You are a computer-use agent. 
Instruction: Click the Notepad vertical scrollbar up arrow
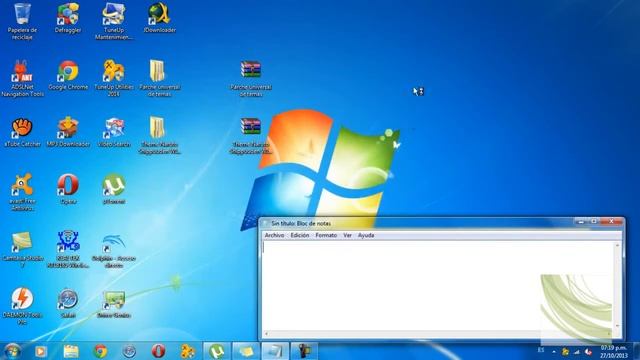pyautogui.click(x=617, y=245)
